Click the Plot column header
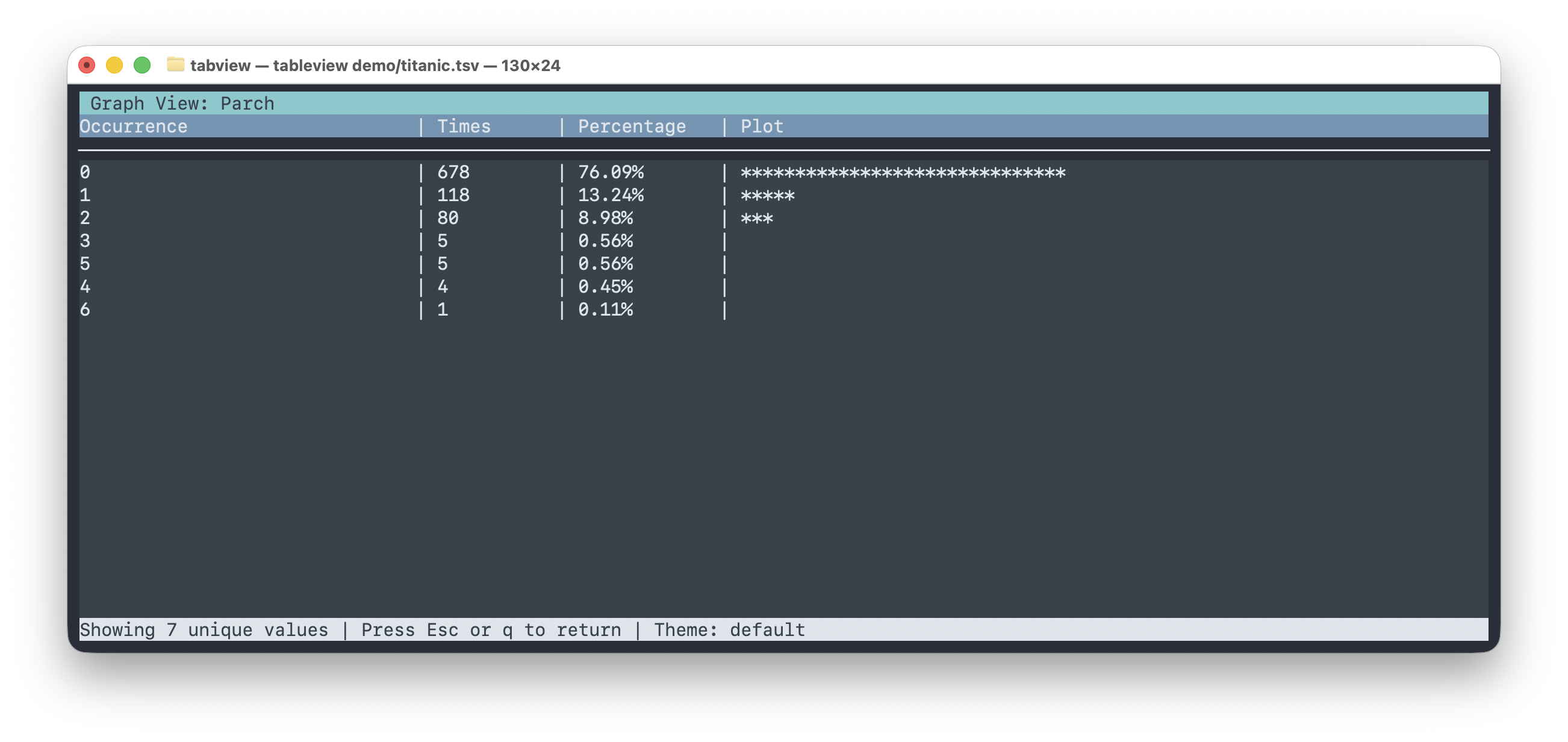Image resolution: width=1568 pixels, height=742 pixels. pyautogui.click(x=761, y=126)
